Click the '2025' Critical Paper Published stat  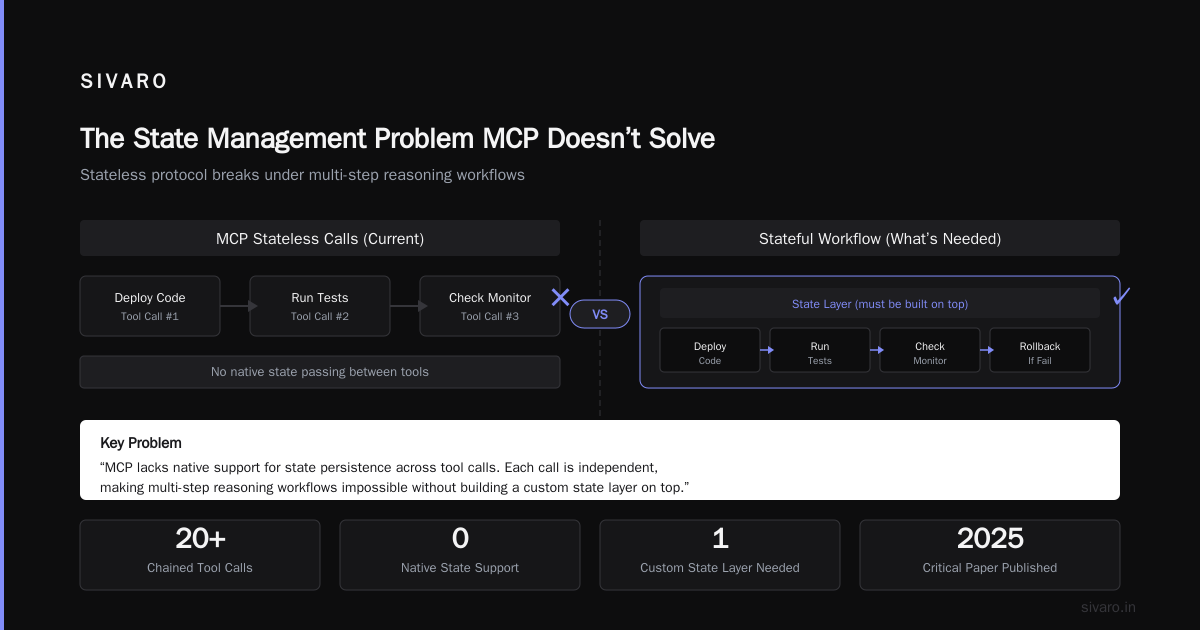tap(990, 554)
